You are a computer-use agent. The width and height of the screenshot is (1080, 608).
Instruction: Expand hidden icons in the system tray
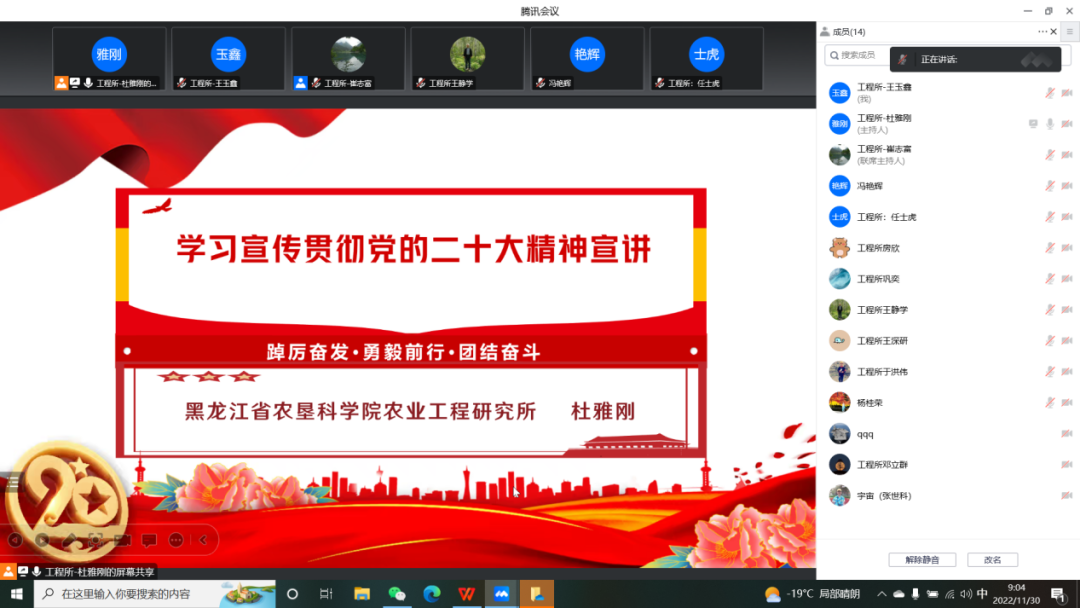[882, 594]
